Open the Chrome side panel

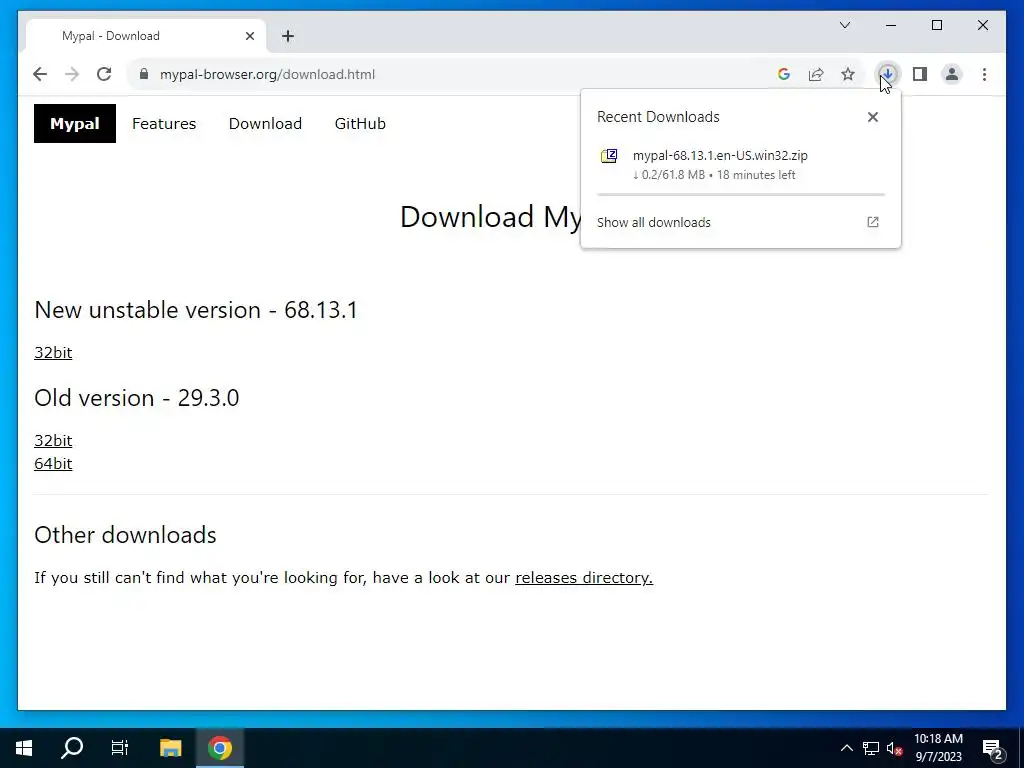[x=920, y=74]
